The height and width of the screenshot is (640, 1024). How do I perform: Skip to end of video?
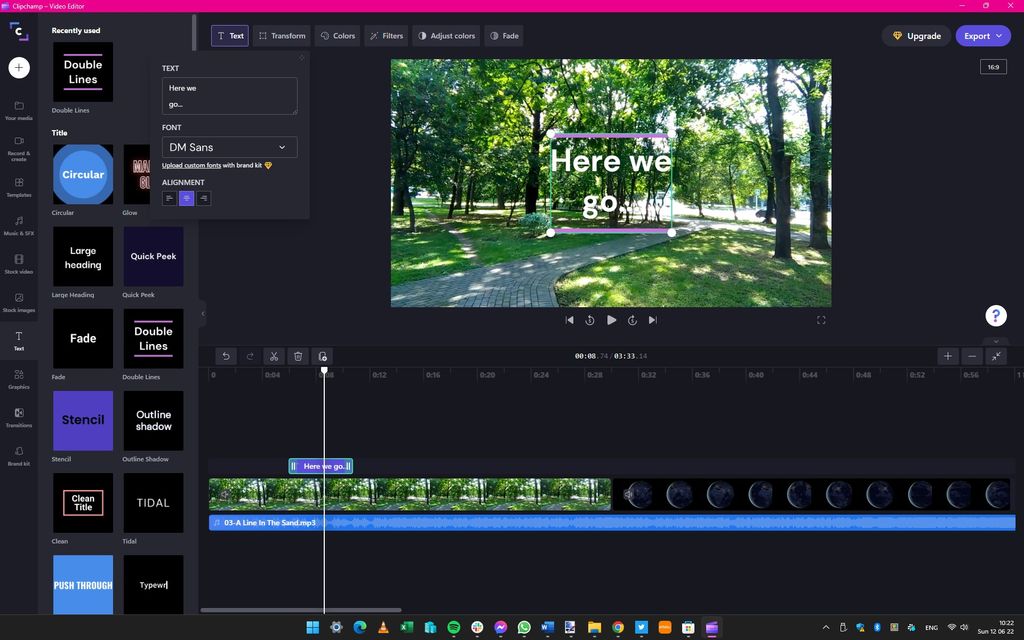[x=652, y=320]
